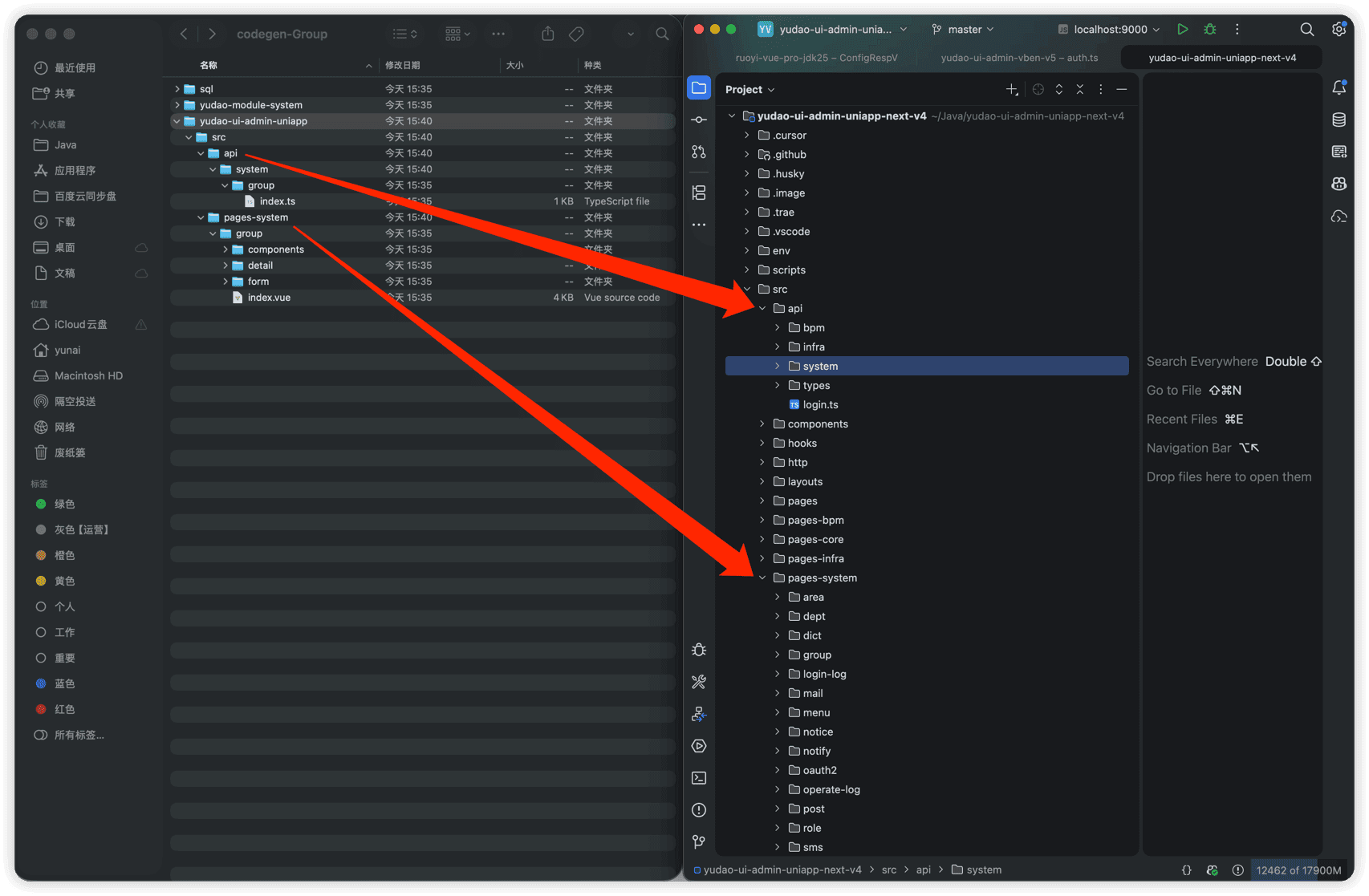The height and width of the screenshot is (896, 1369).
Task: Open Pull Requests tool window icon
Action: point(699,152)
